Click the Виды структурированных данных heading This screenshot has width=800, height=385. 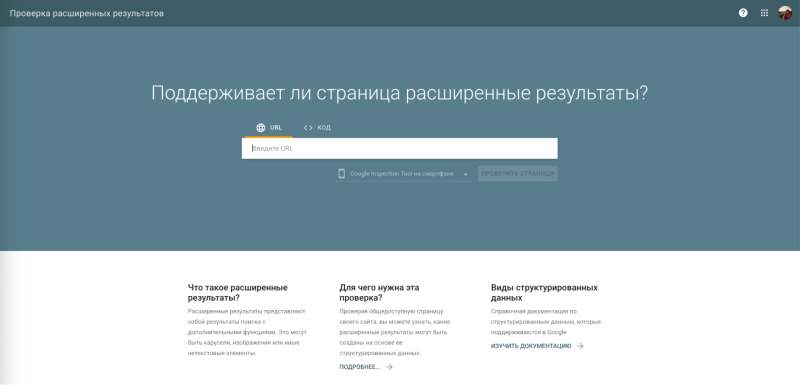click(544, 292)
